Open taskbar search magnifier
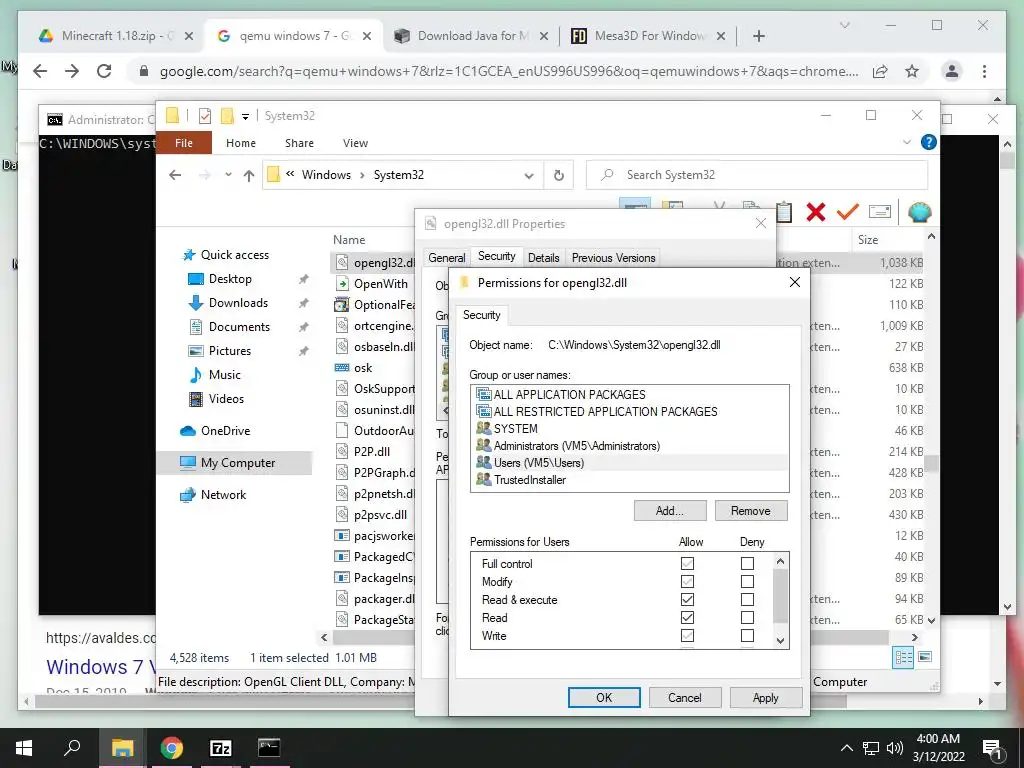Screen dimensions: 1024x768 [x=72, y=747]
